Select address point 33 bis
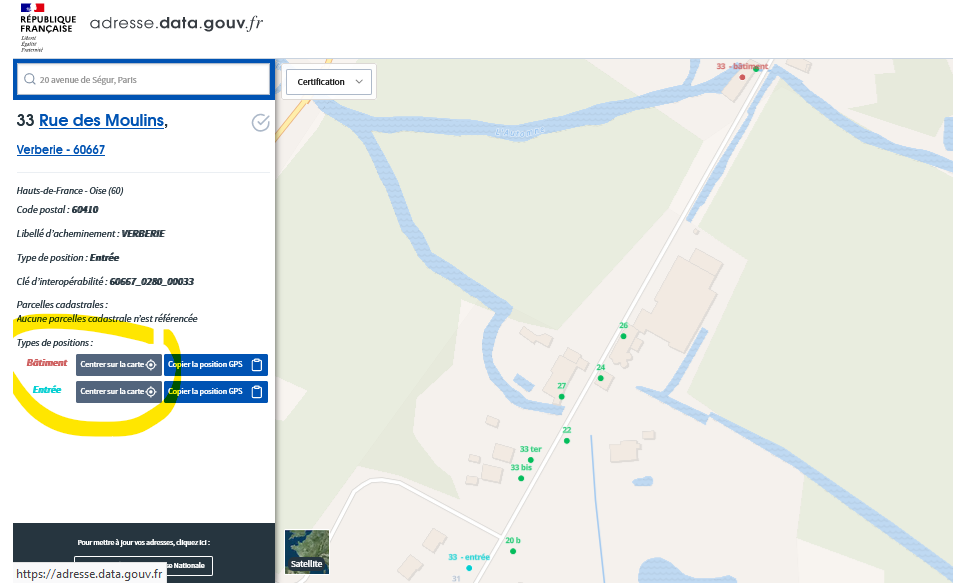Image resolution: width=953 pixels, height=583 pixels. click(x=521, y=478)
